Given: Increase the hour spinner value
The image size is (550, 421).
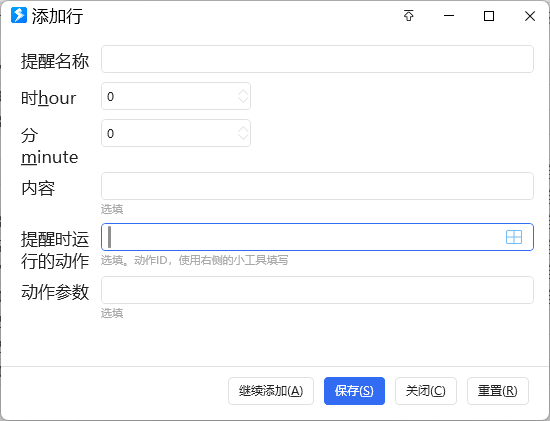Looking at the screenshot, I should point(243,93).
